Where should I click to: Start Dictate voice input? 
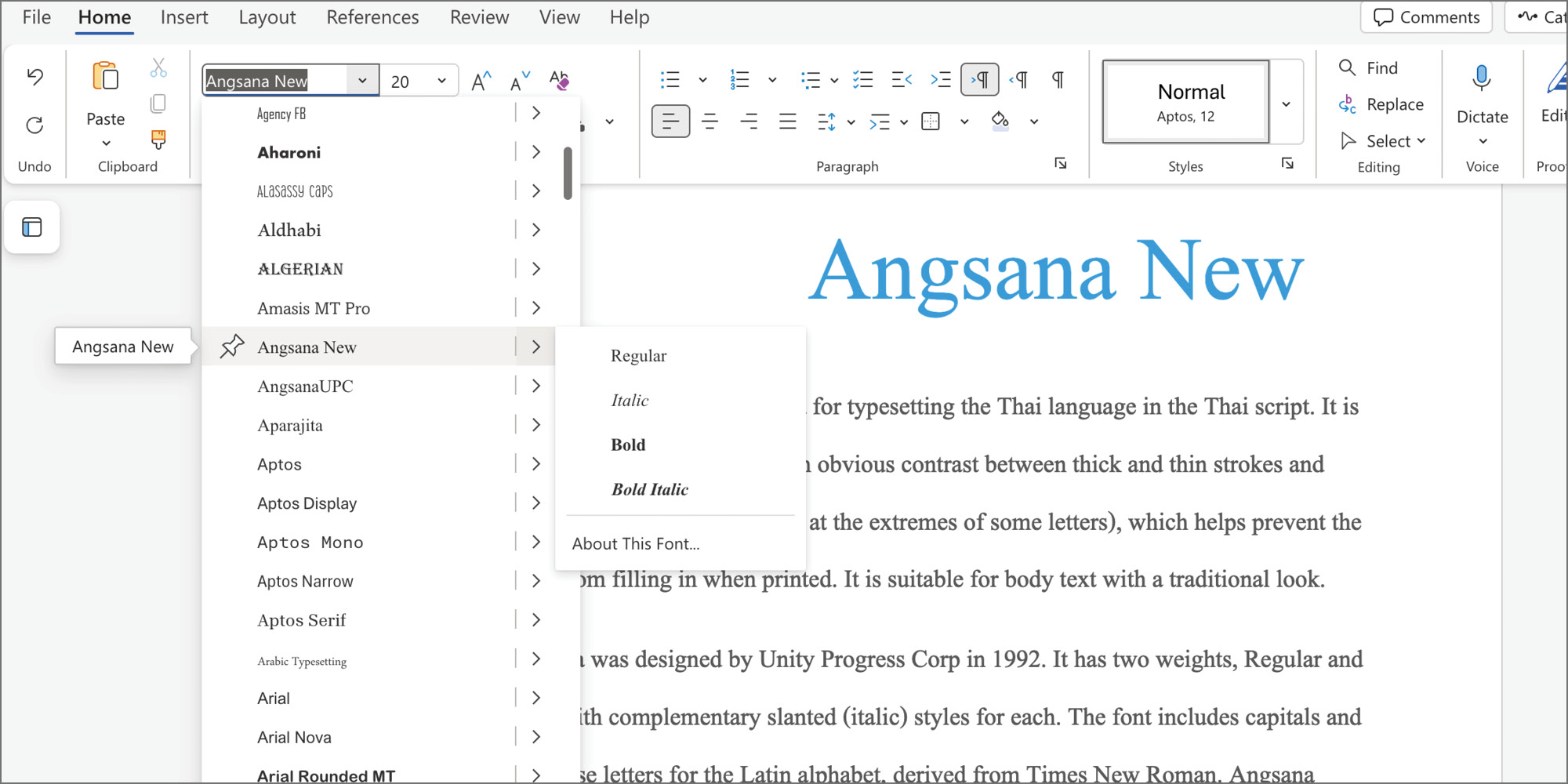pyautogui.click(x=1481, y=94)
